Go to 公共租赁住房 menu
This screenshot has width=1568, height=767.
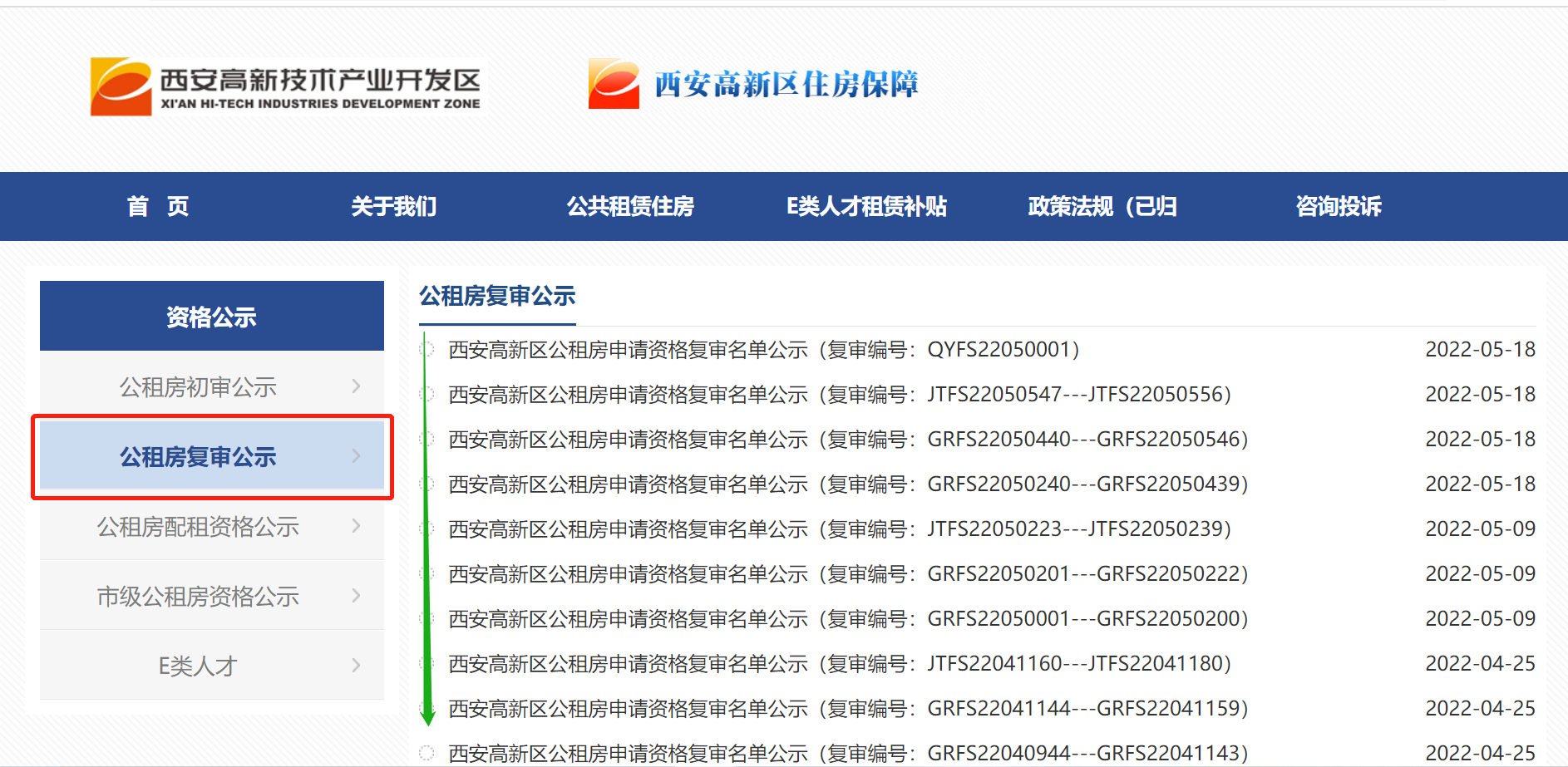[x=630, y=206]
